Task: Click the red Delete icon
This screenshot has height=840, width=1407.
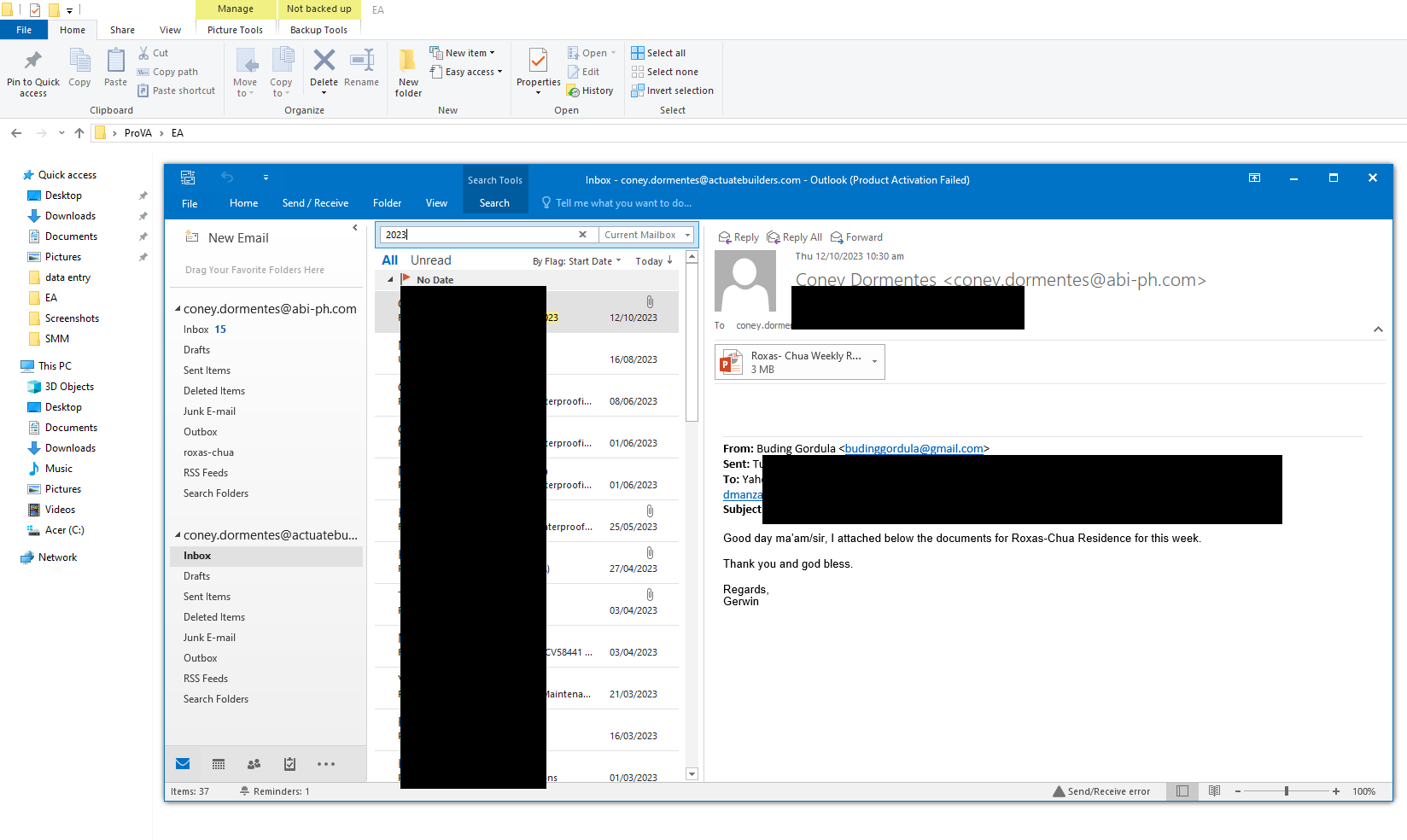Action: tap(324, 60)
